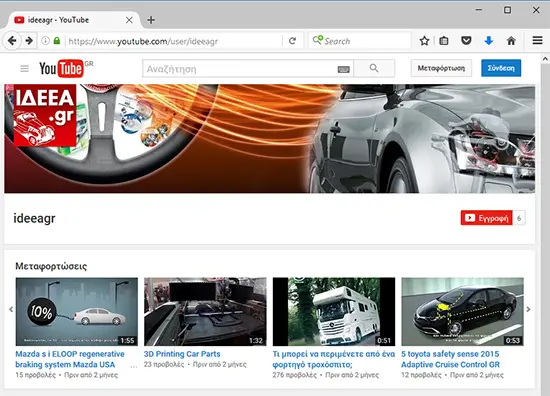Click the 23 προβολές view count
550x396 pixels.
coord(164,364)
